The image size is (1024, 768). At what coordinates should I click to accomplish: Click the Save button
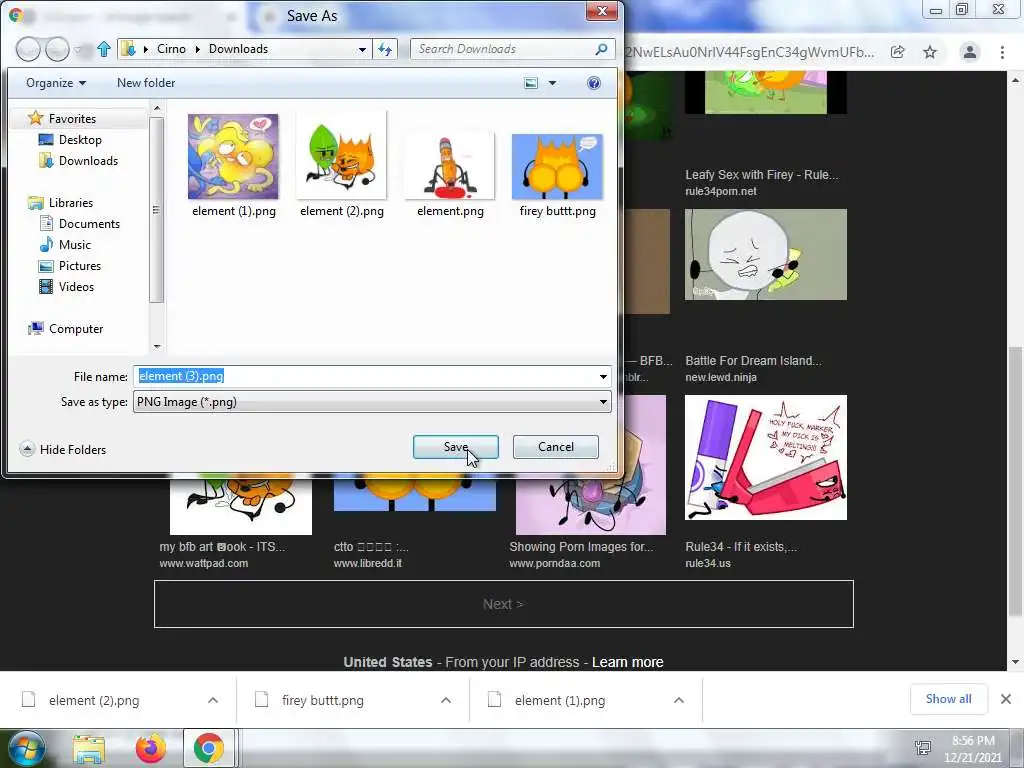click(455, 447)
